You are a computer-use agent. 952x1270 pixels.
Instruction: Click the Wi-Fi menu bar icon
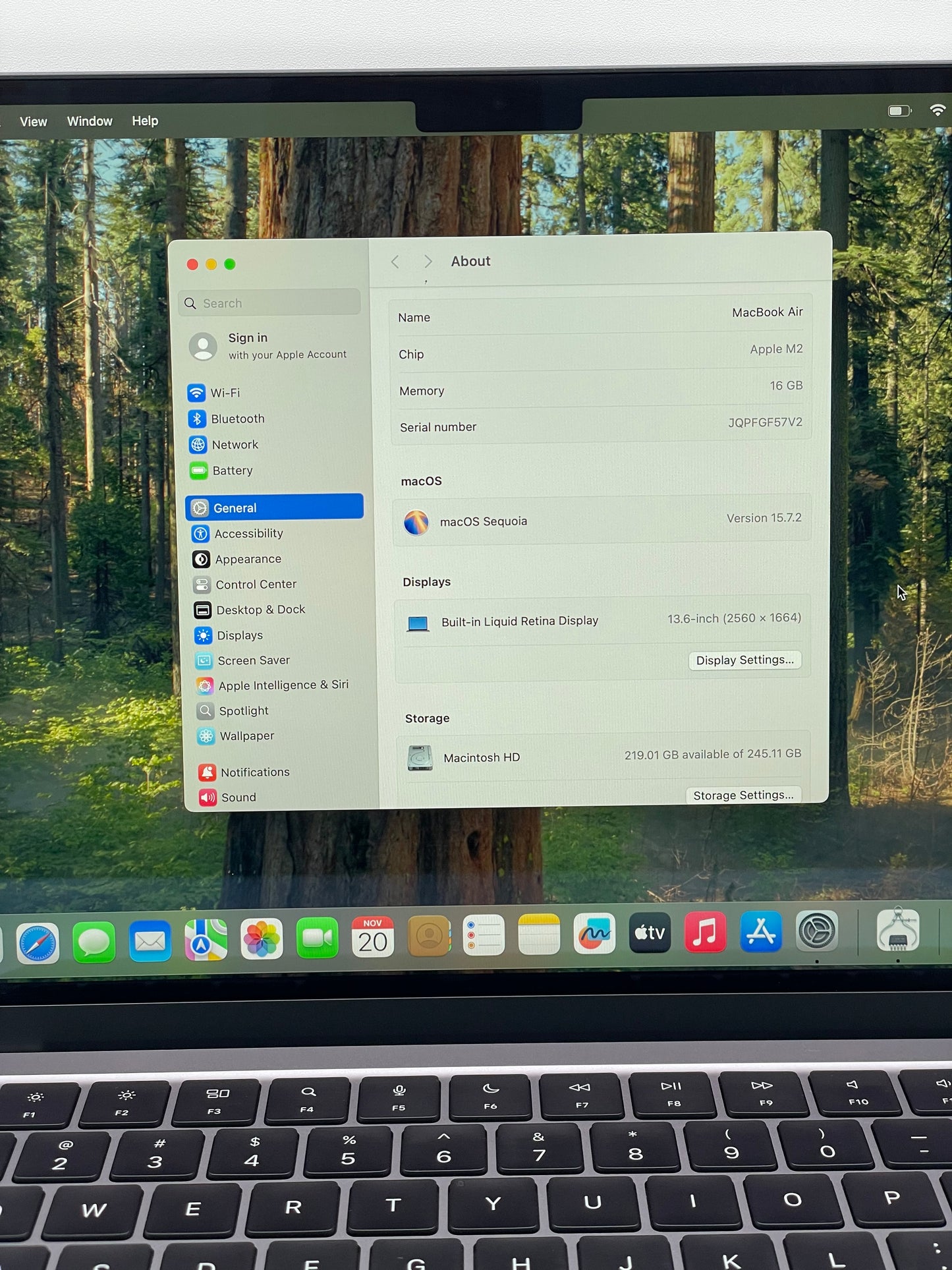coord(938,110)
